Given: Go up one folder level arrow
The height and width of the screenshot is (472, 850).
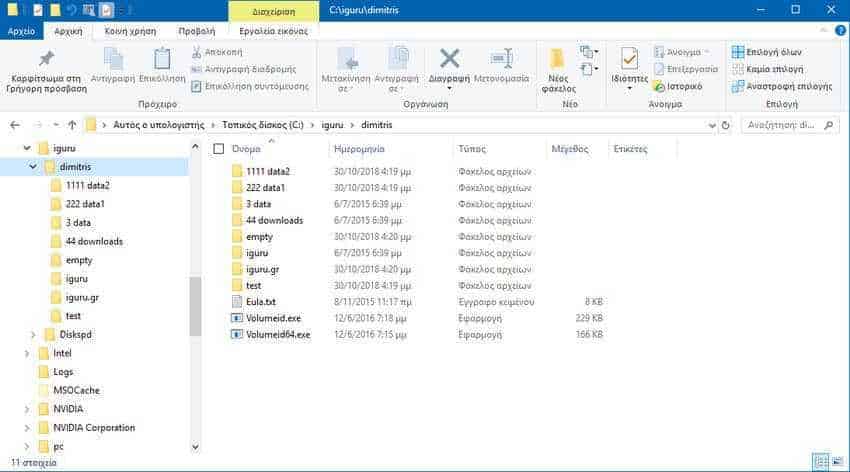Looking at the screenshot, I should click(72, 125).
